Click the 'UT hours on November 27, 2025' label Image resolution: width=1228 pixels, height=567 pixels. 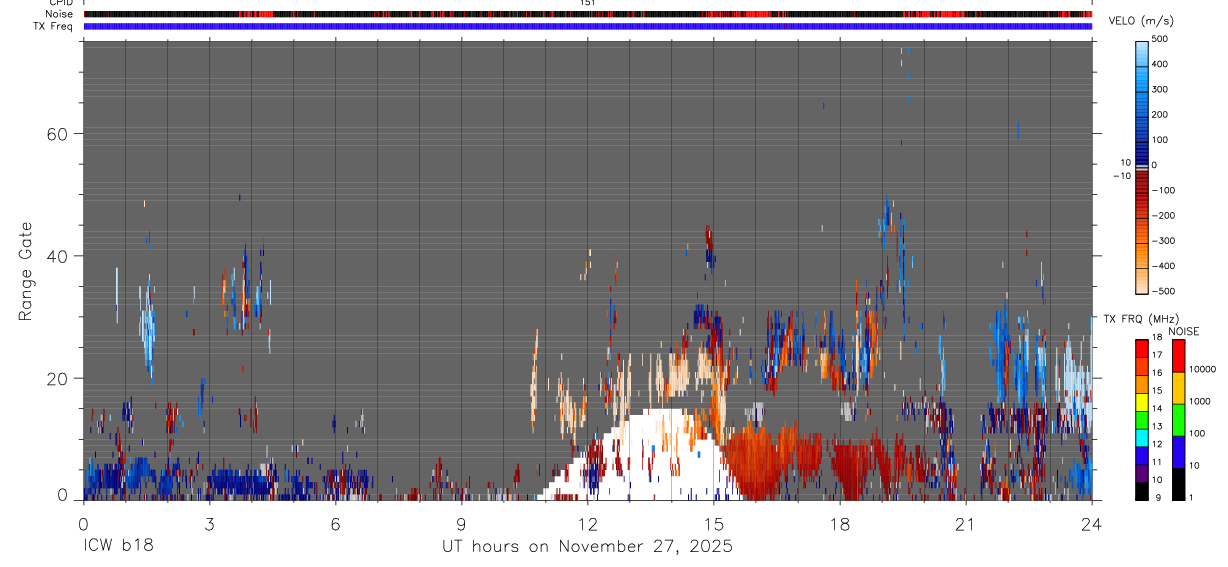click(588, 546)
